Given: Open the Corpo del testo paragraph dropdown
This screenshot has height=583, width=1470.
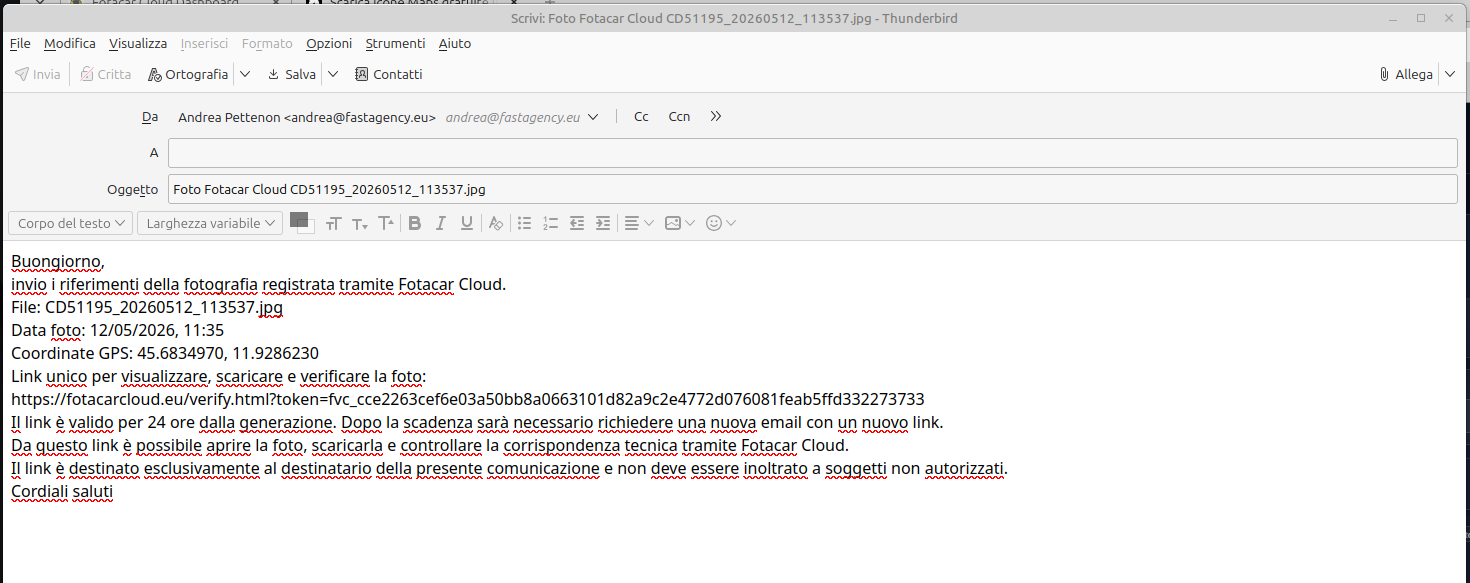Looking at the screenshot, I should click(70, 223).
